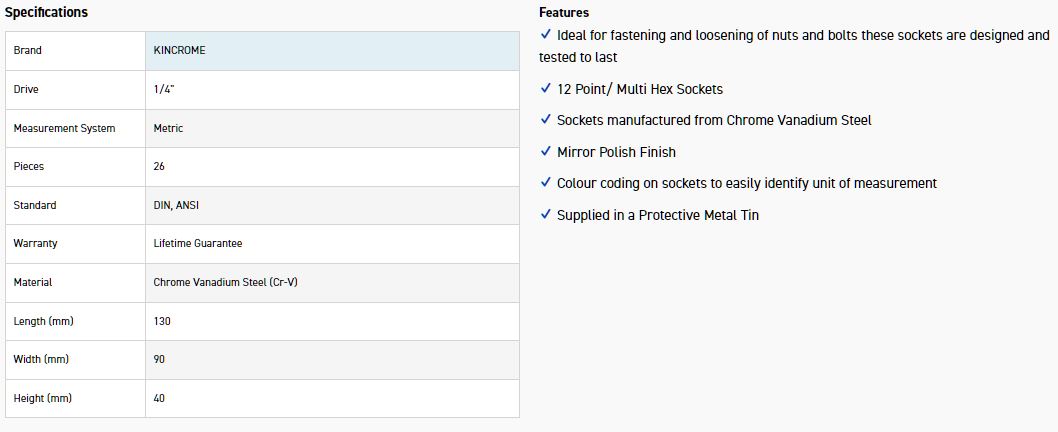Click the Measurement System label cell

click(x=64, y=128)
